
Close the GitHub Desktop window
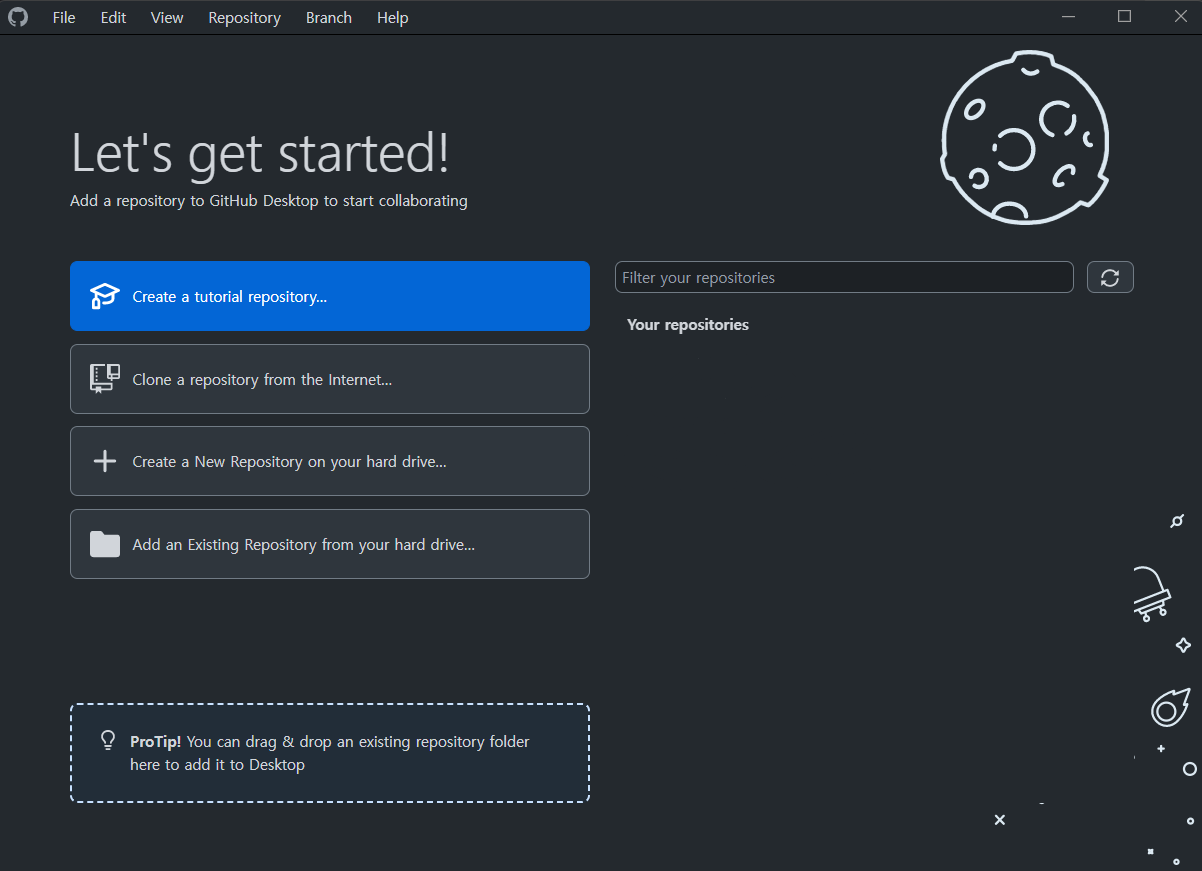pos(1179,17)
